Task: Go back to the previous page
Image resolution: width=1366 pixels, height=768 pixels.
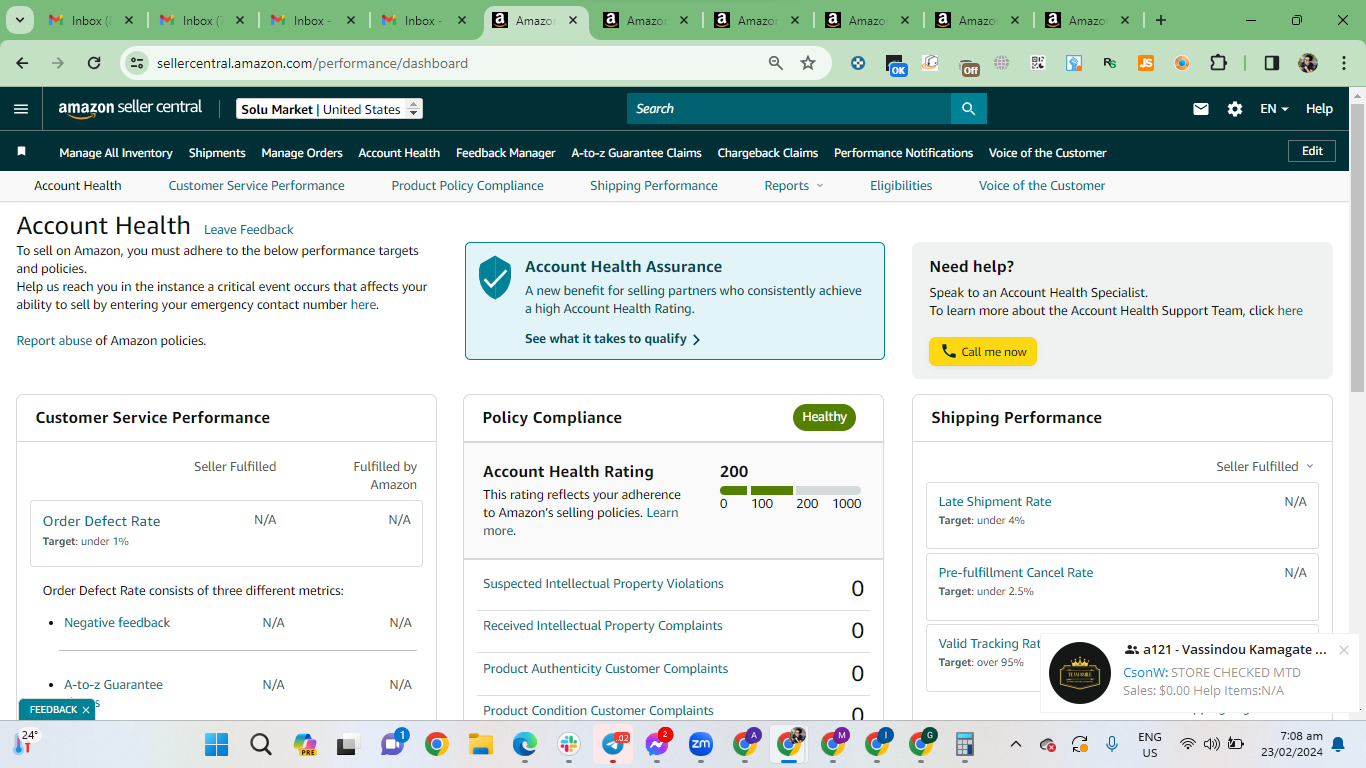Action: [22, 63]
